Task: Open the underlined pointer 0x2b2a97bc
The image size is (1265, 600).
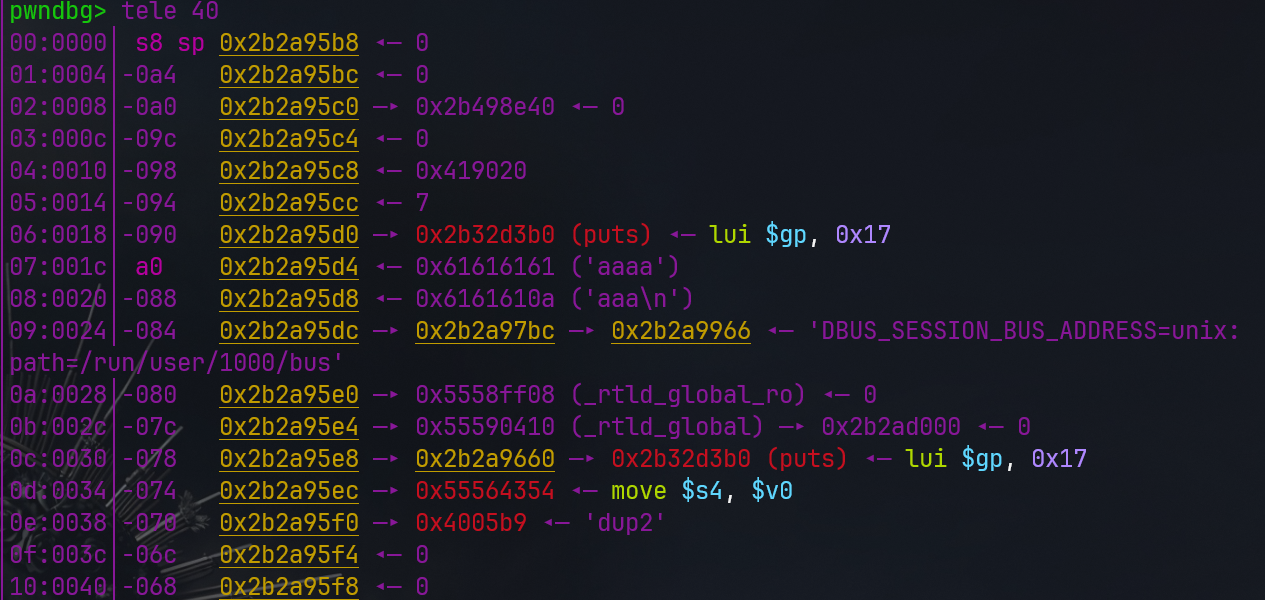Action: [485, 331]
